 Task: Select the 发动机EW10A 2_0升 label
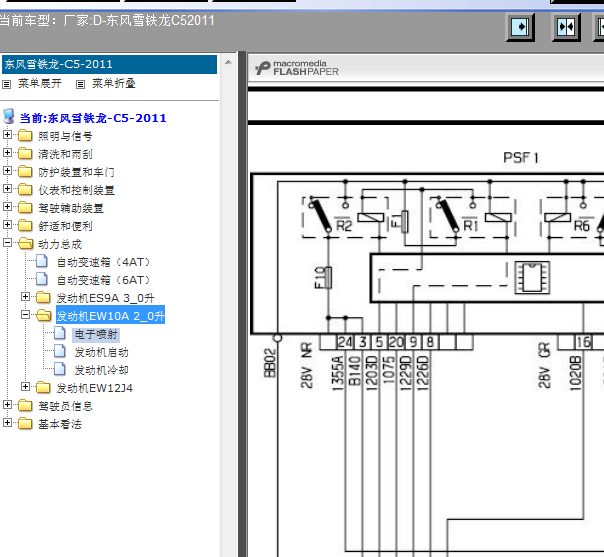click(111, 315)
